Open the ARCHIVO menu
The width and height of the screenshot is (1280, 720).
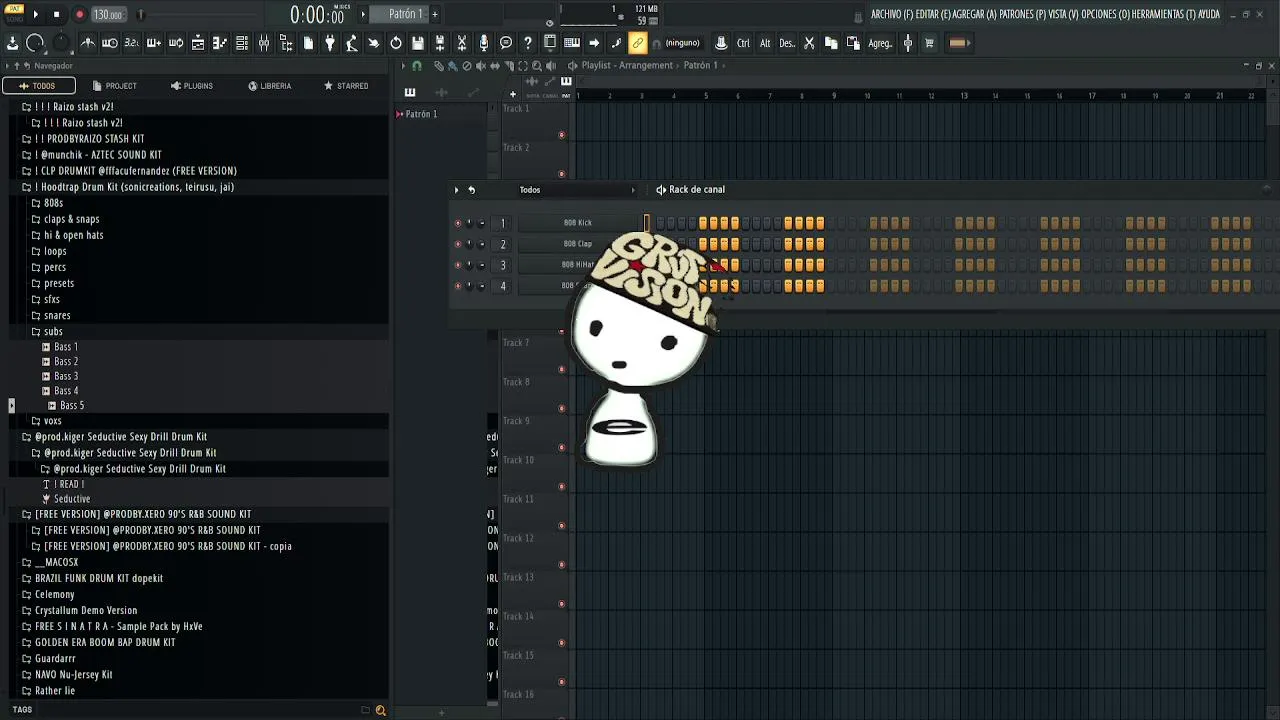pos(891,14)
